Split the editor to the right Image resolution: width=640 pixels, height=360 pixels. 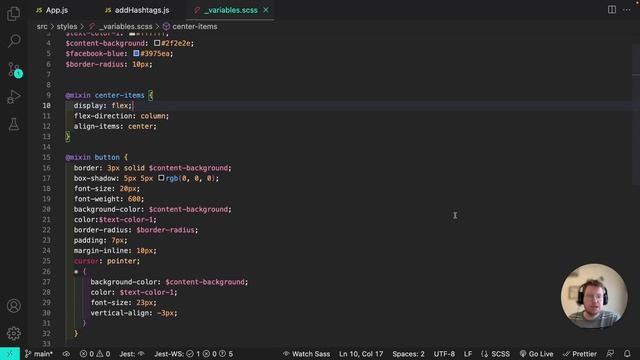pyautogui.click(x=611, y=9)
